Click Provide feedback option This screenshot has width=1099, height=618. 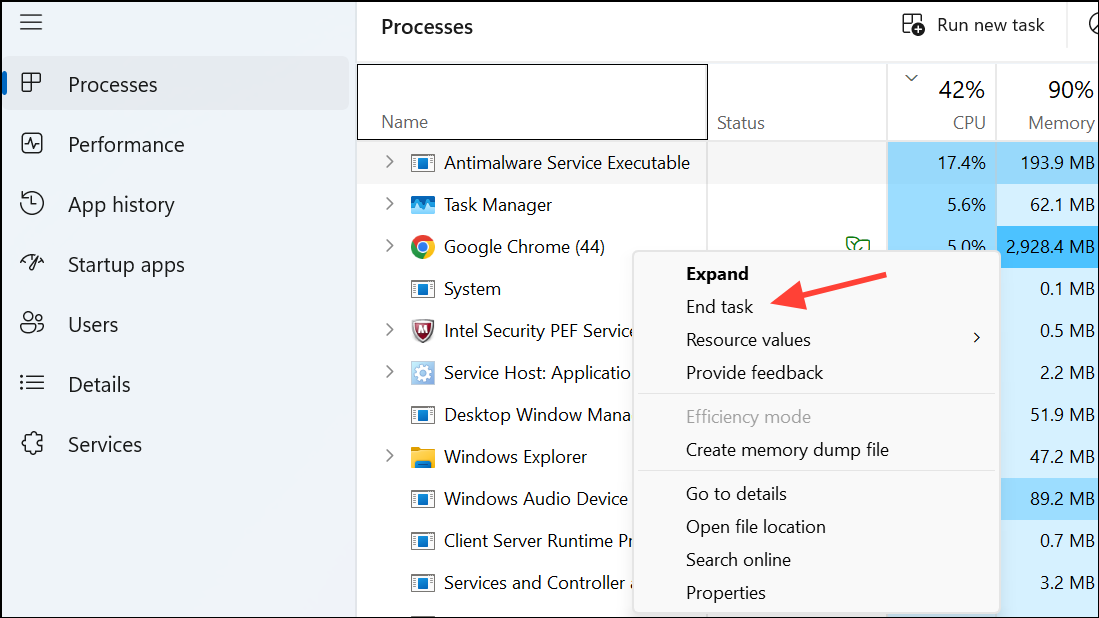754,372
